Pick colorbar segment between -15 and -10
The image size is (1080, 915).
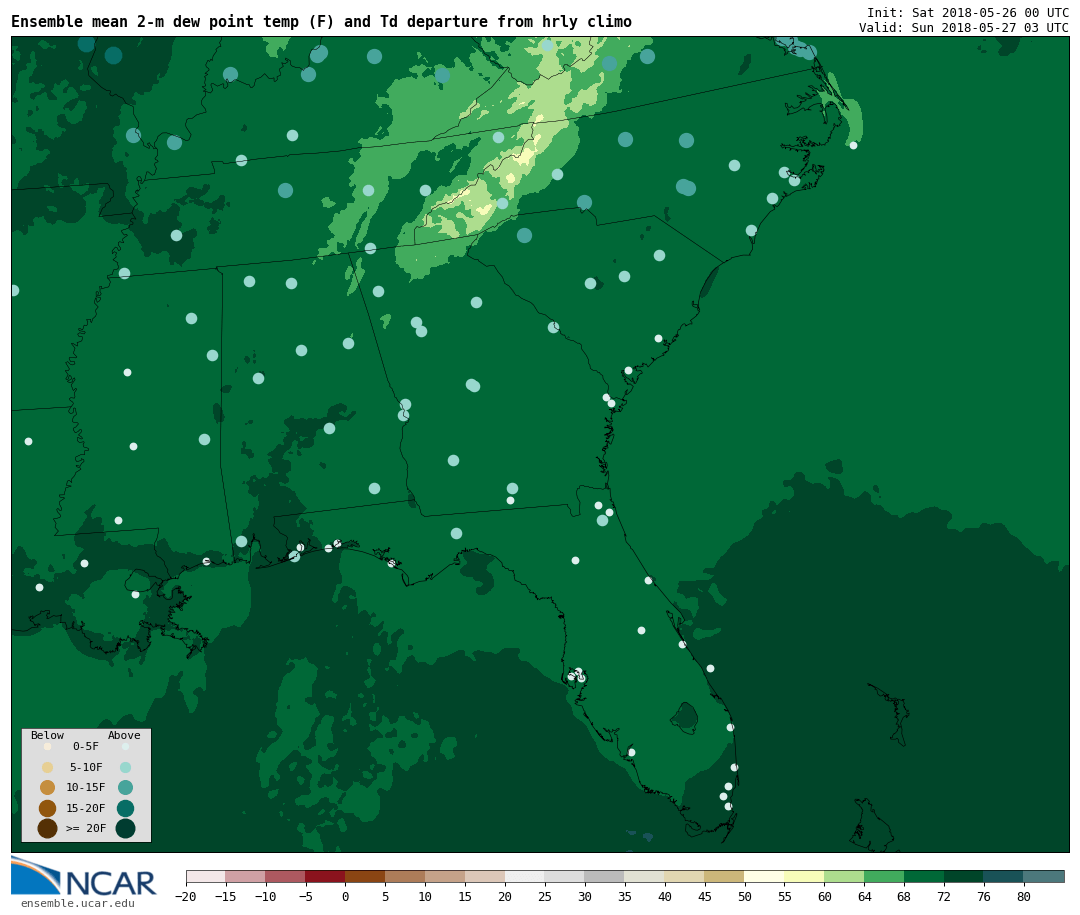(x=246, y=876)
